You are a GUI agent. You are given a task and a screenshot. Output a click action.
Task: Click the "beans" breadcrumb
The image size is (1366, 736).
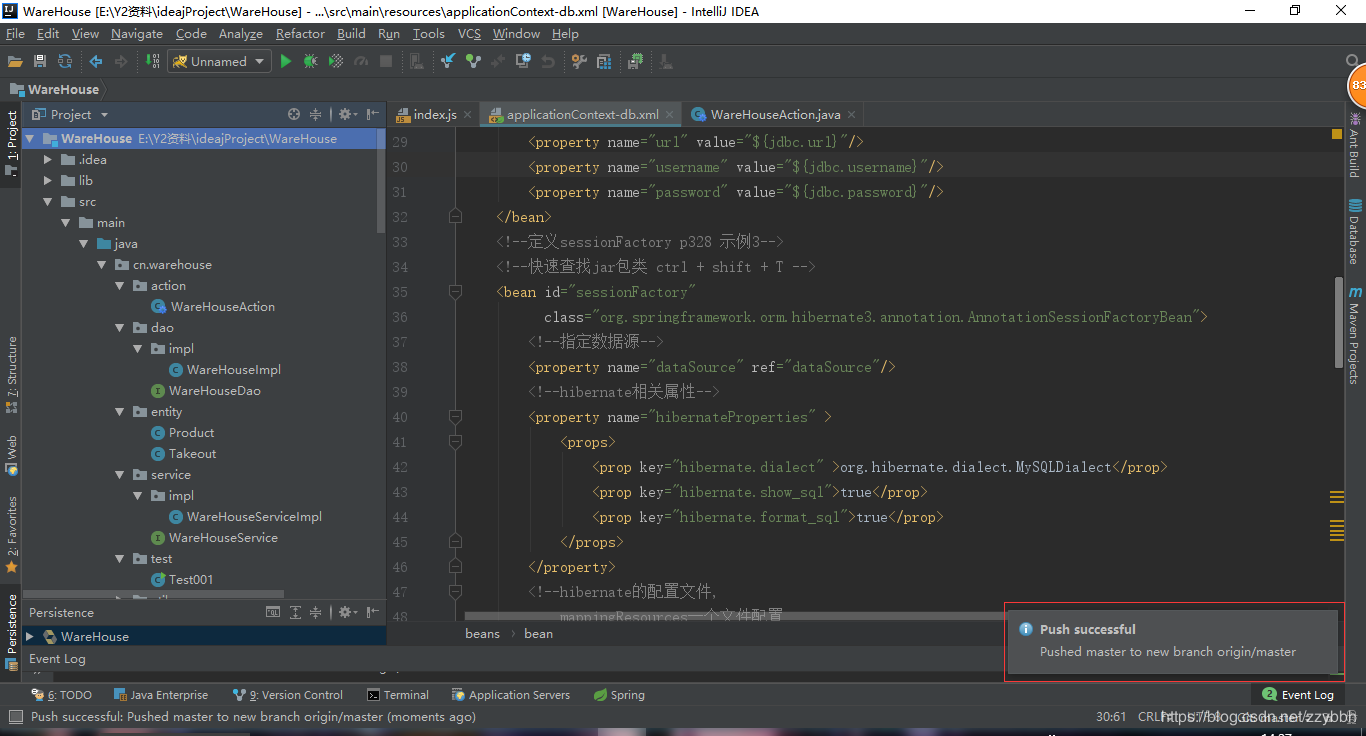482,633
